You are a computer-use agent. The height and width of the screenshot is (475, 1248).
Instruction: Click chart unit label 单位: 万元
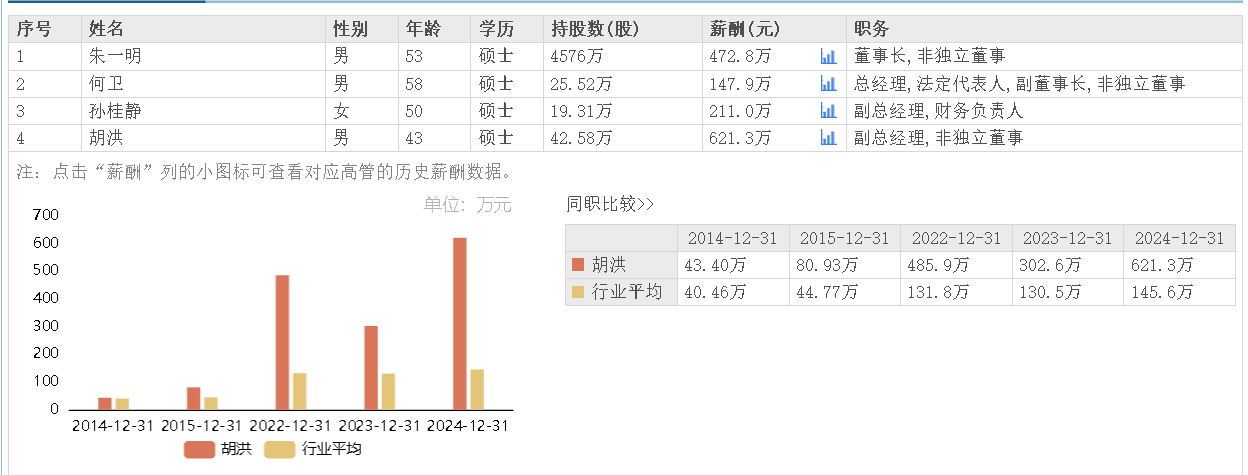tap(467, 205)
